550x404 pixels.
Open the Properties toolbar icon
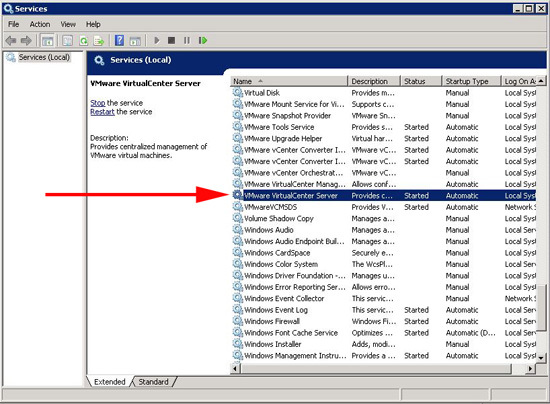tap(67, 41)
